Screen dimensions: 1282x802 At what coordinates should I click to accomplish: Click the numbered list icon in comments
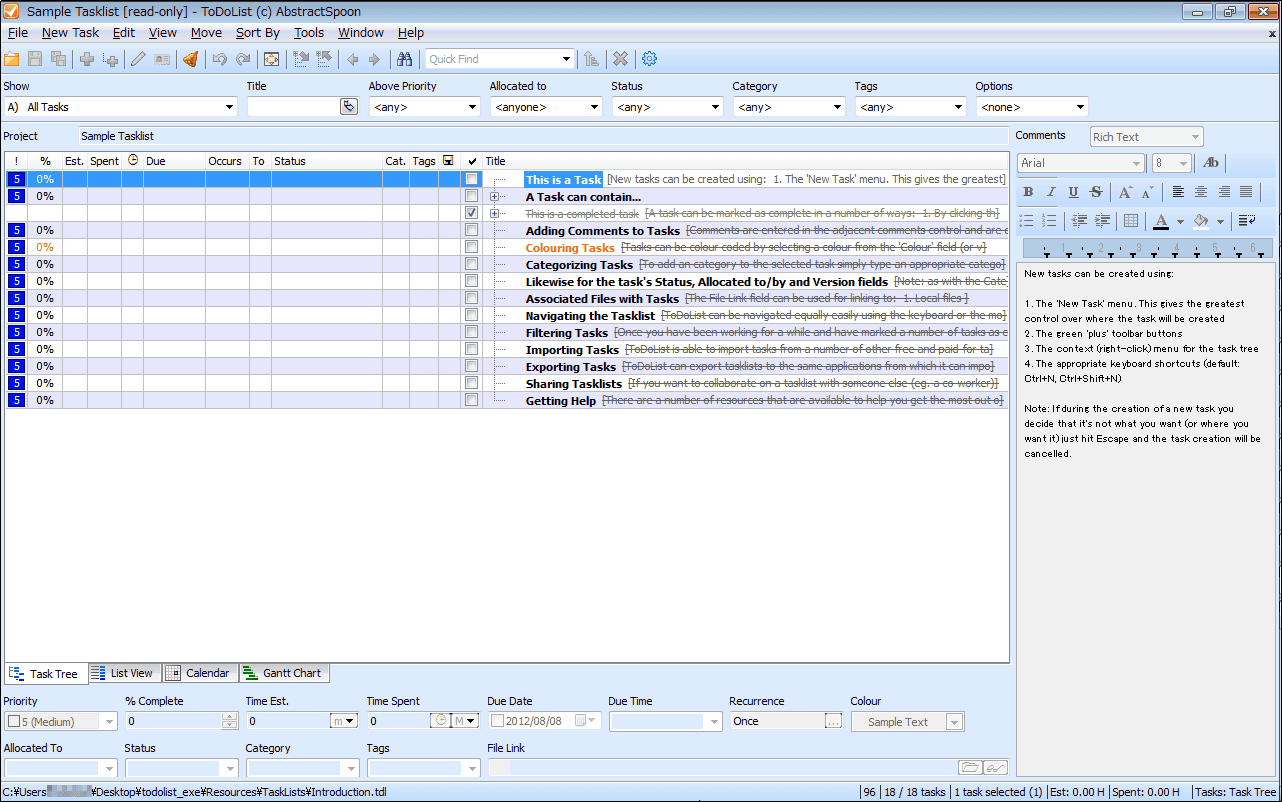click(x=1049, y=220)
